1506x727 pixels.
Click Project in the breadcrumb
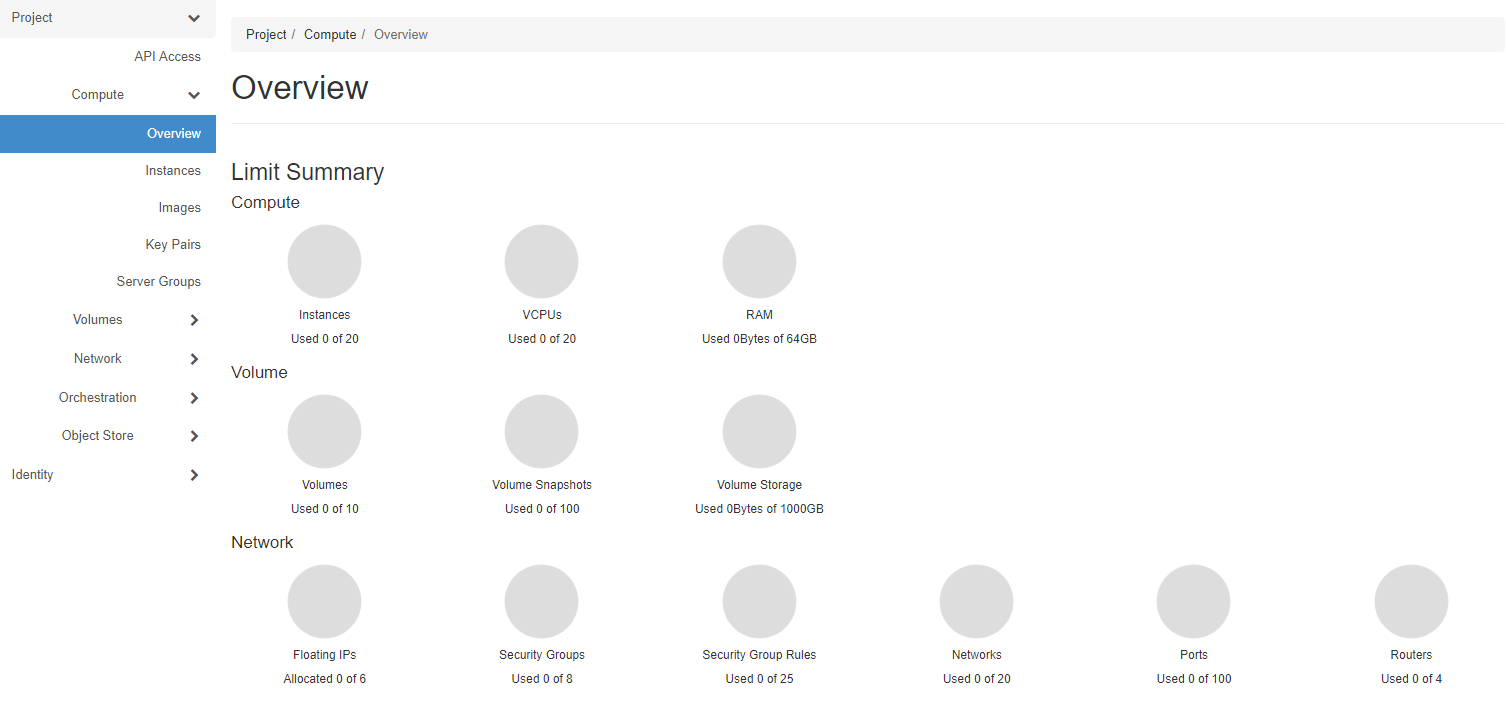(266, 35)
